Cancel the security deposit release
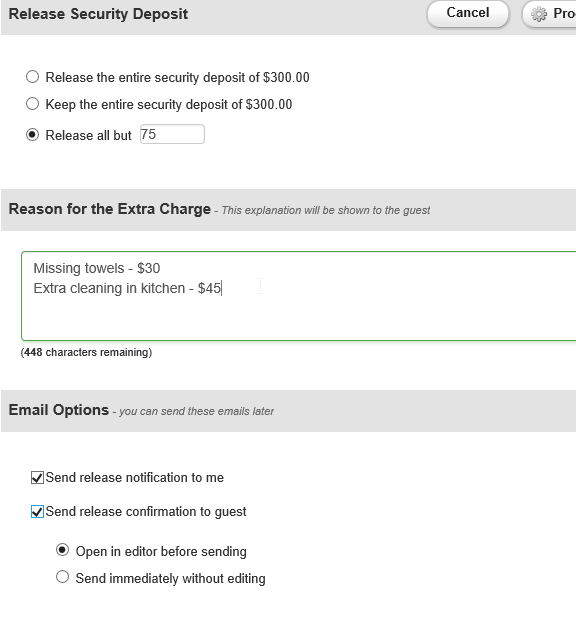The width and height of the screenshot is (576, 625). [468, 14]
